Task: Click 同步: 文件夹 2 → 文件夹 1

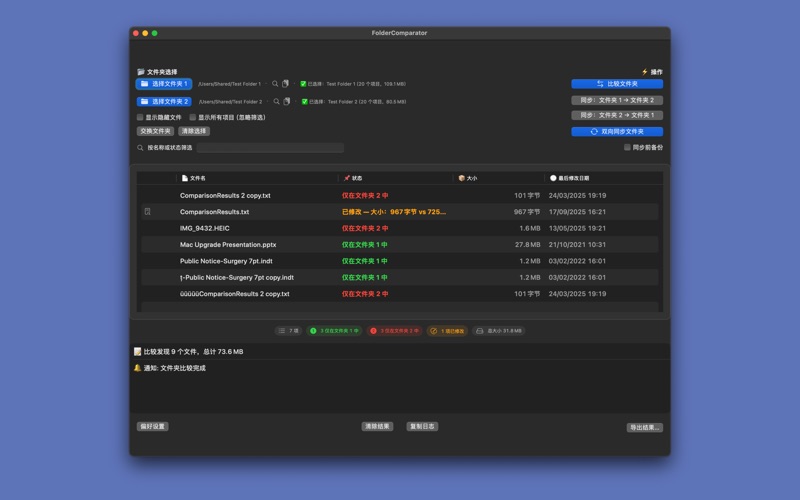Action: pos(617,115)
